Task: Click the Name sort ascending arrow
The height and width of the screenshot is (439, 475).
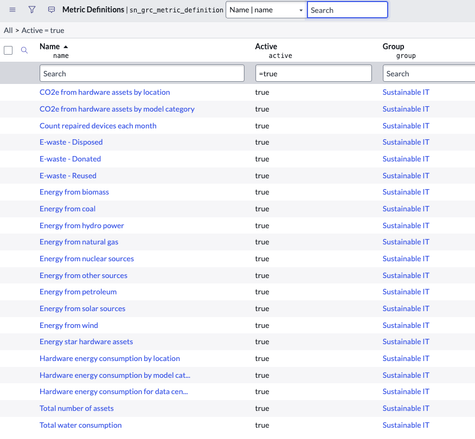Action: 66,47
